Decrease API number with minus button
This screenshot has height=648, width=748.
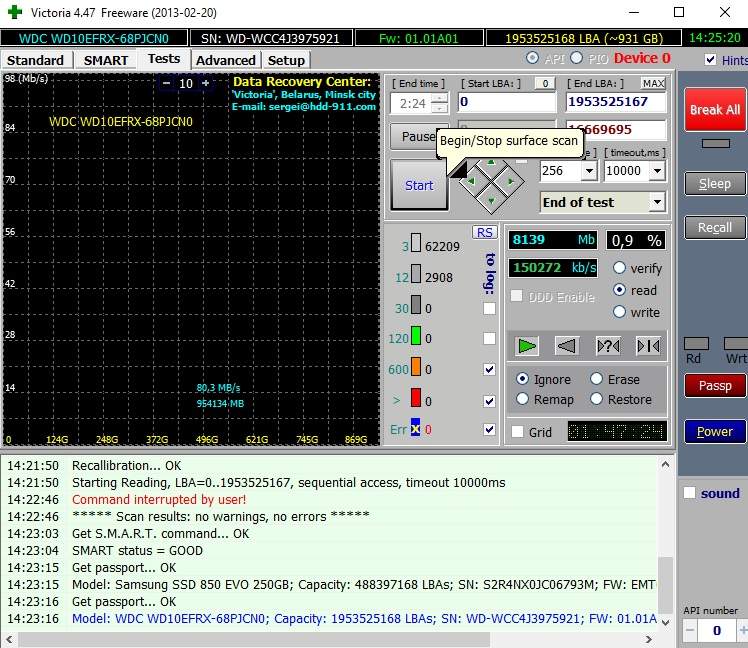690,630
